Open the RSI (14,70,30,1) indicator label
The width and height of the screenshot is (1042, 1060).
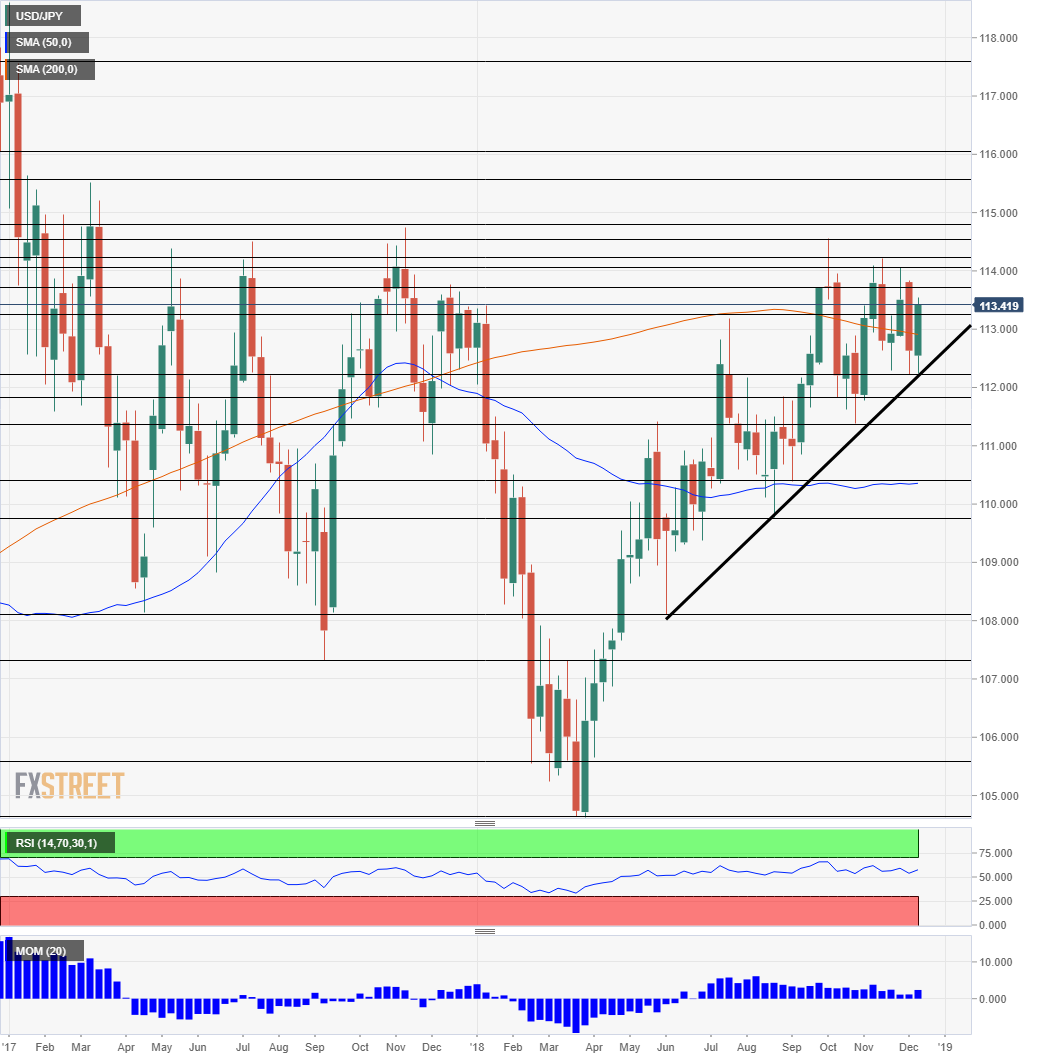click(59, 843)
